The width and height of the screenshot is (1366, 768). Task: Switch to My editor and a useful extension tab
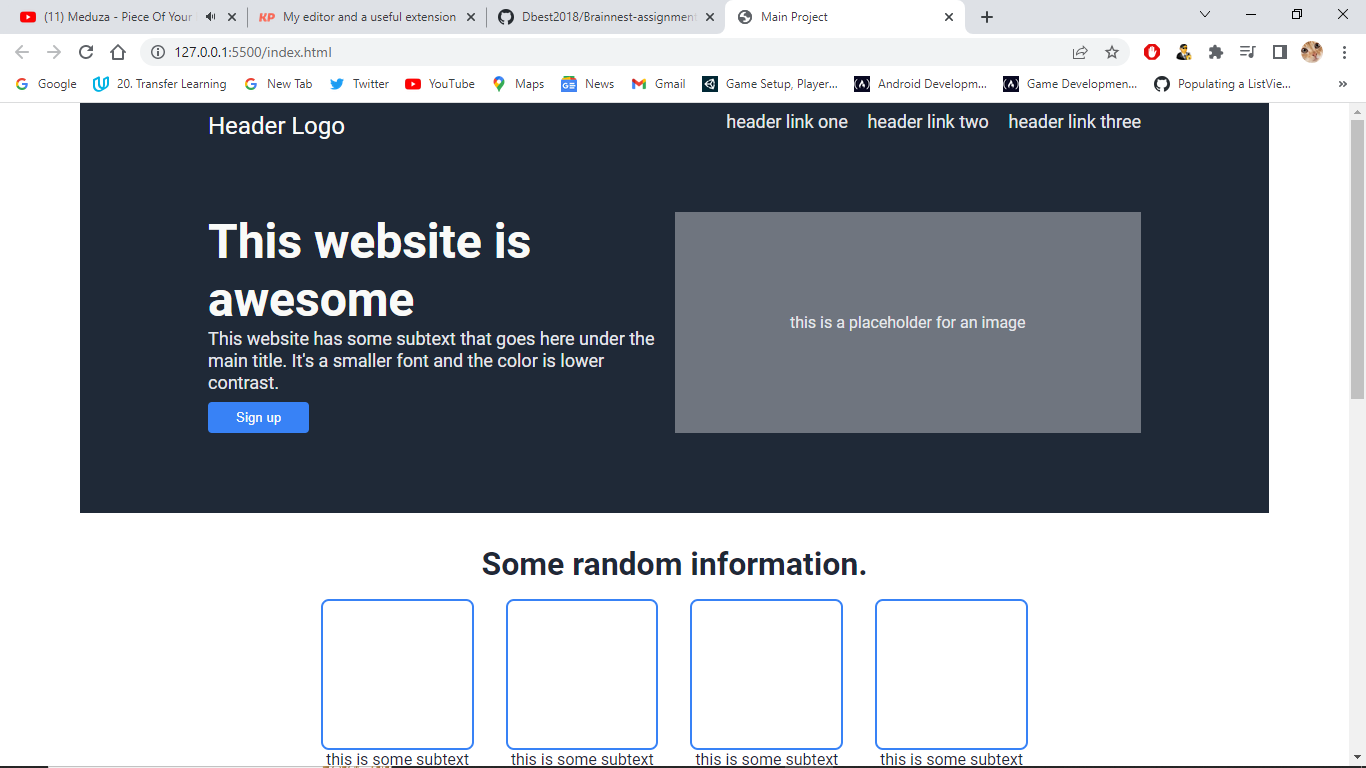point(367,17)
